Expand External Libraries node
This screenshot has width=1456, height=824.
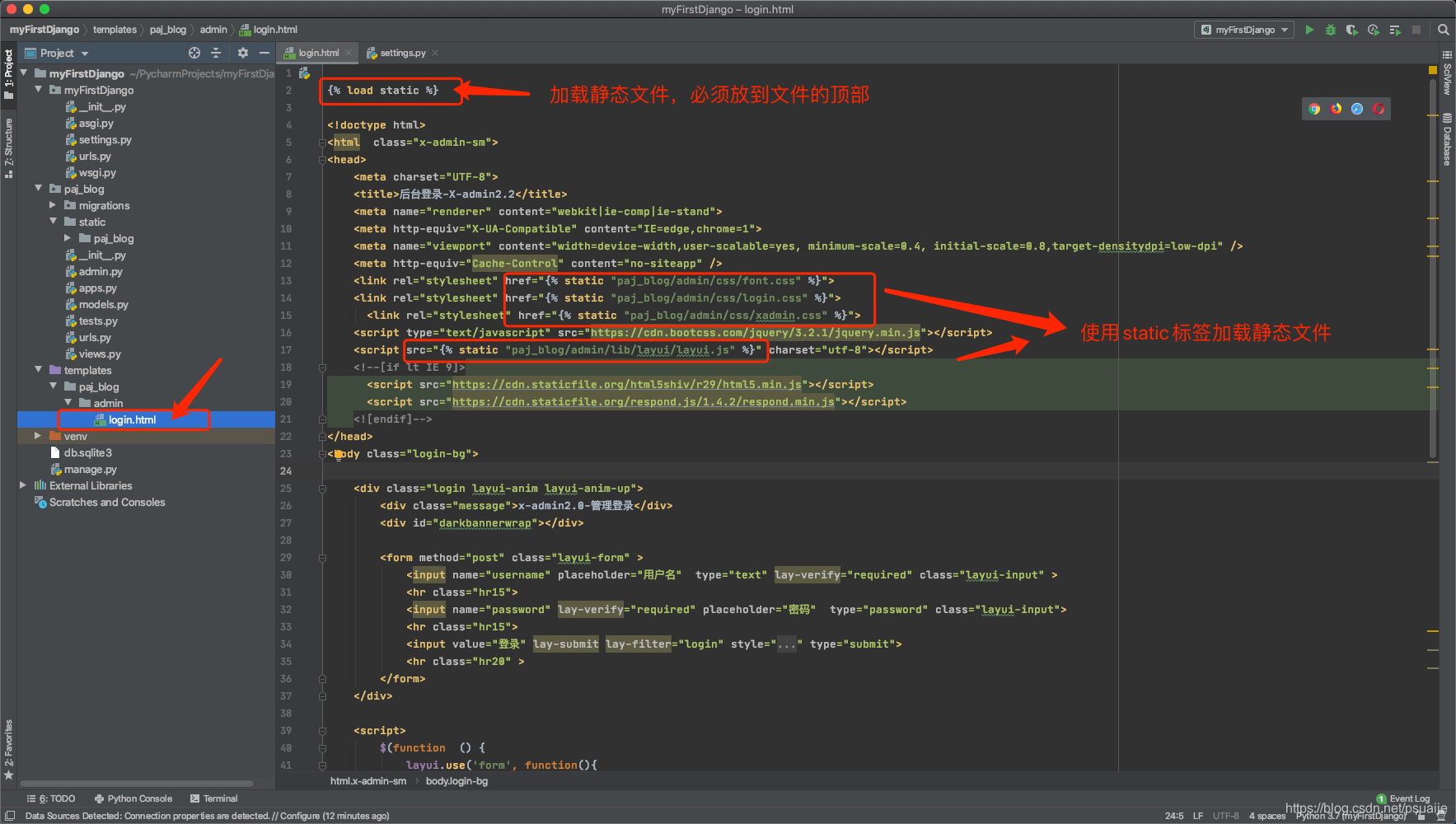tap(24, 485)
